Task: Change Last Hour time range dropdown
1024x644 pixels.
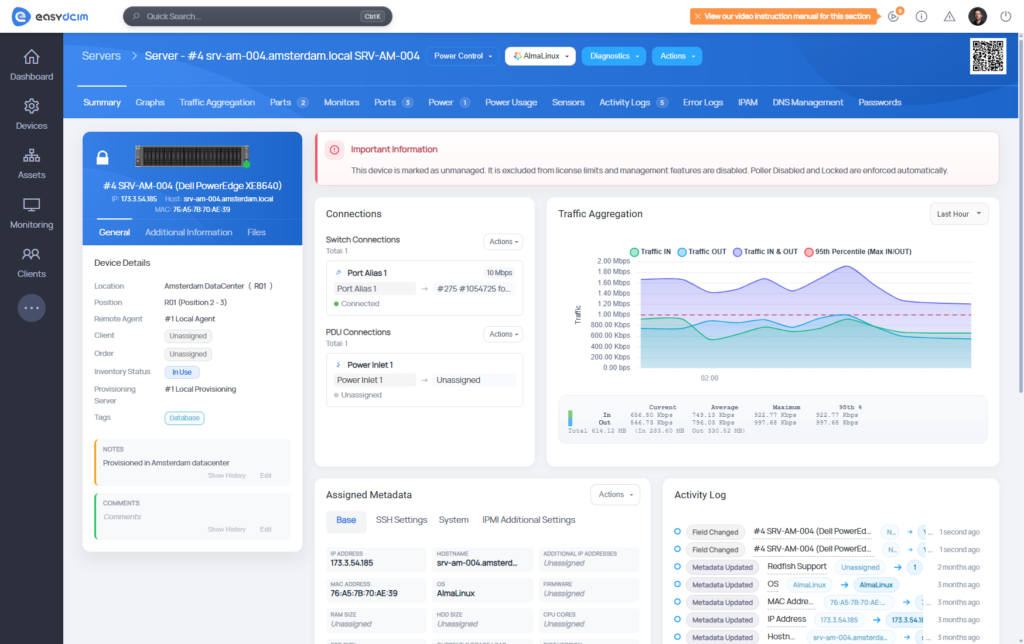Action: coord(959,214)
